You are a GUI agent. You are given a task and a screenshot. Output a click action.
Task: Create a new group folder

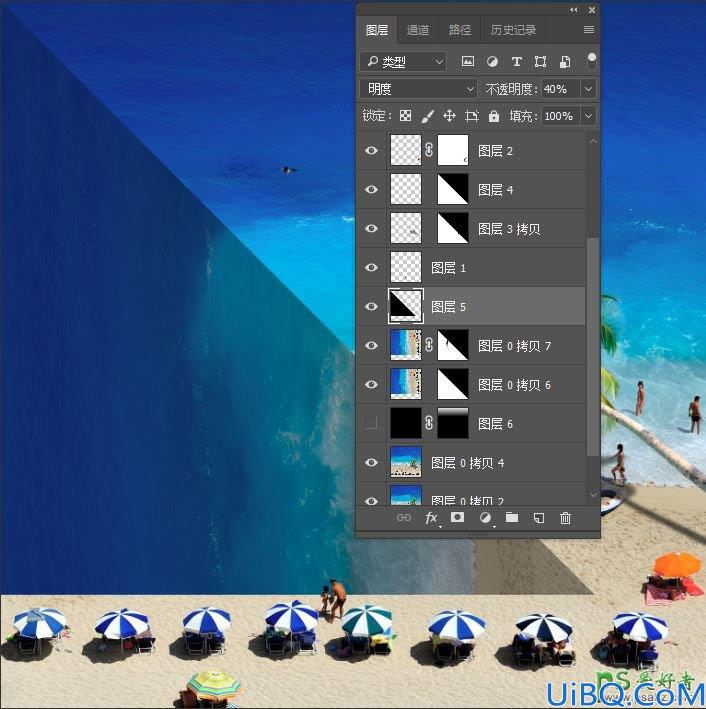point(512,517)
